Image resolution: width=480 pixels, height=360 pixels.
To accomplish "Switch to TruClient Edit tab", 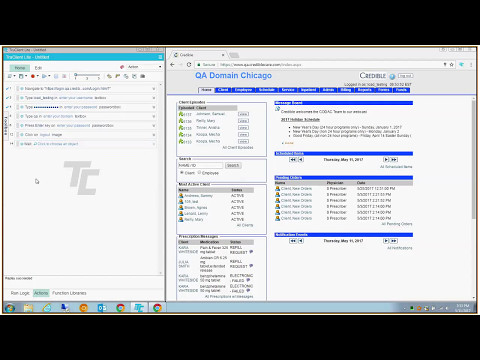I will point(38,68).
